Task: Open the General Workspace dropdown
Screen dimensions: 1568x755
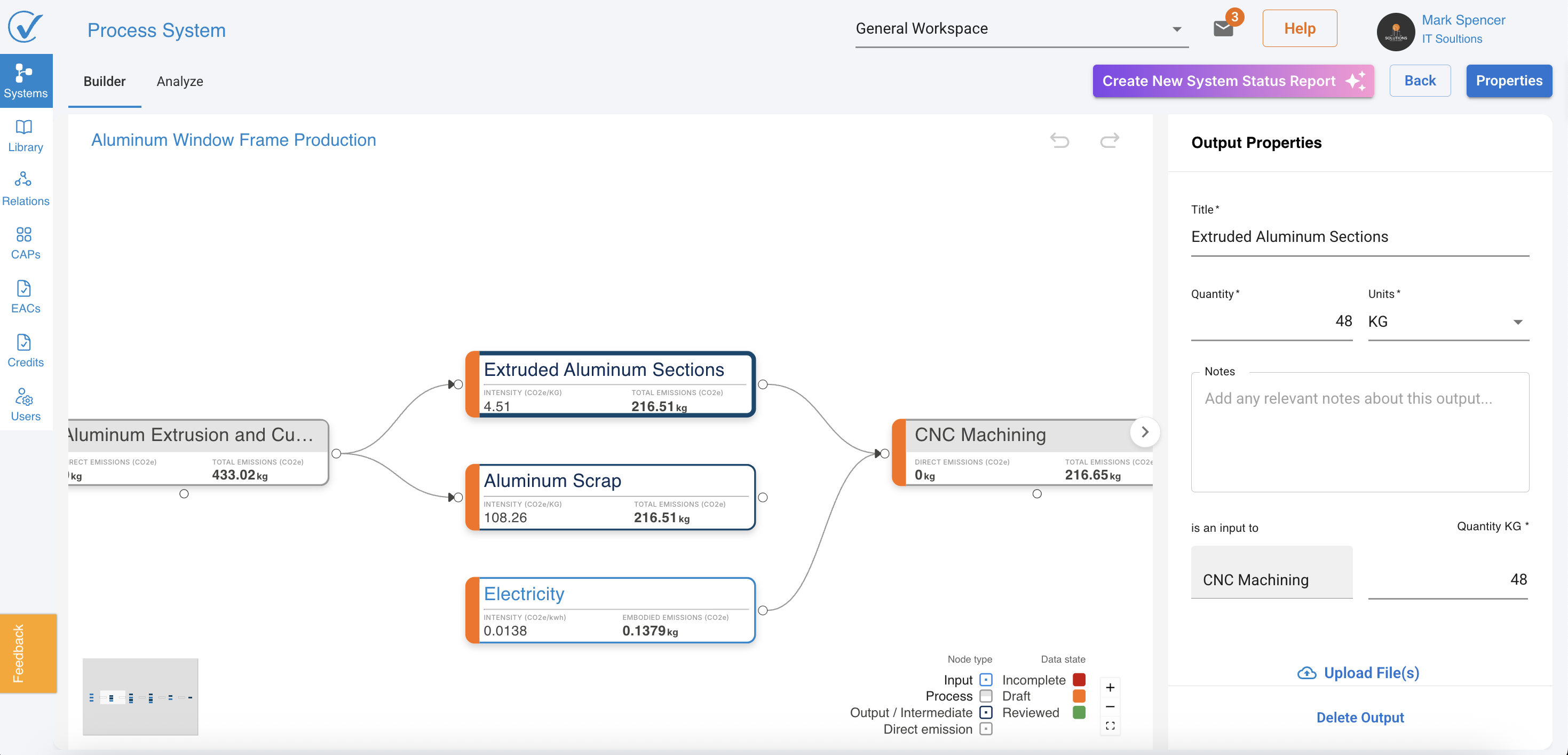Action: tap(1021, 29)
